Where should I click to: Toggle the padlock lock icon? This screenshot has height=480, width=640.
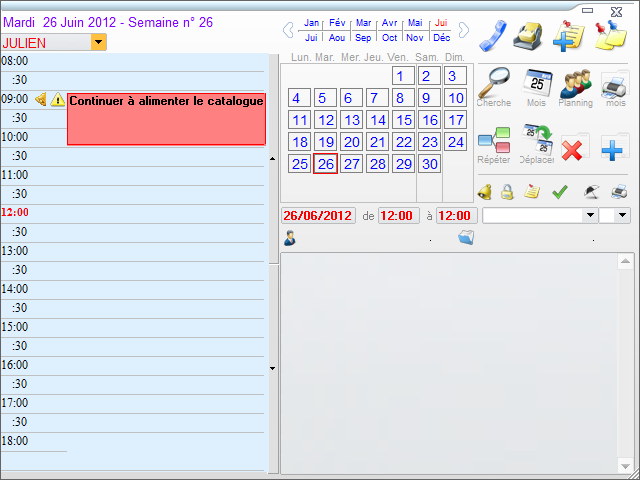coord(507,191)
